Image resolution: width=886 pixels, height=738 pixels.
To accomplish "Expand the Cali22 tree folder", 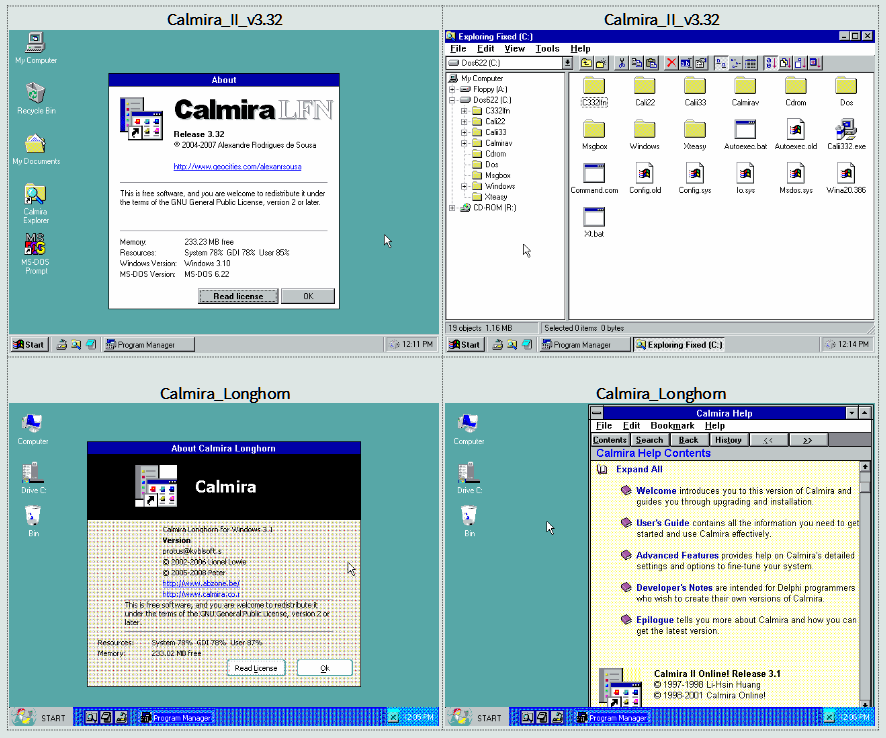I will click(x=464, y=121).
